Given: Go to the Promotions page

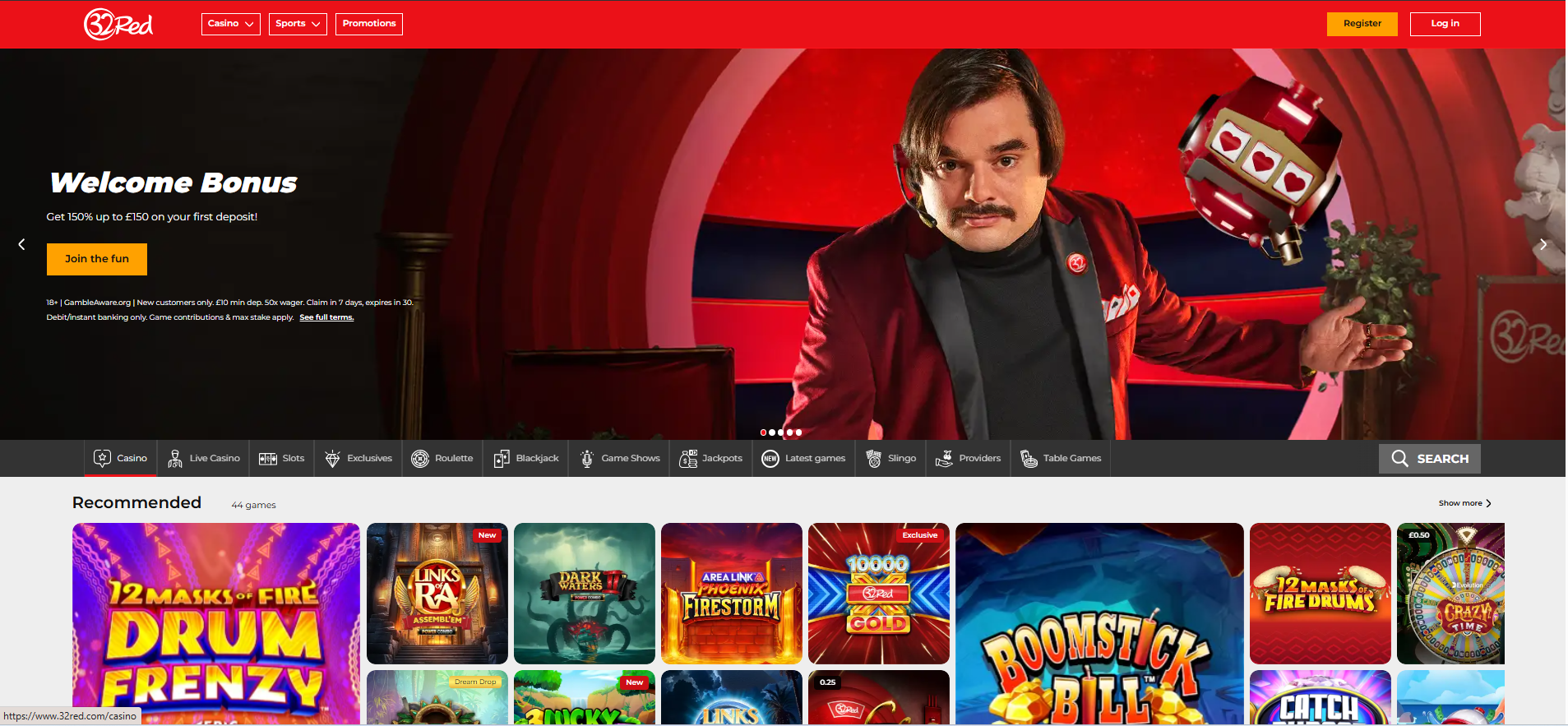Looking at the screenshot, I should (369, 24).
